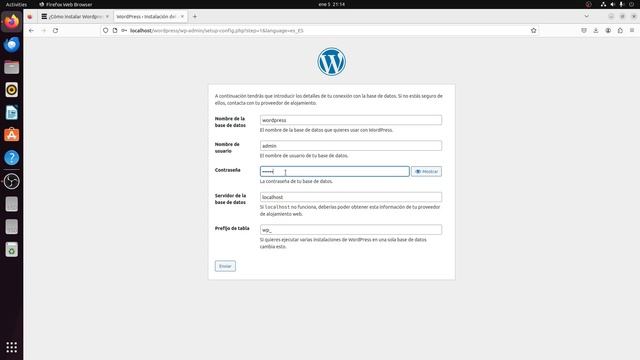The width and height of the screenshot is (640, 360).
Task: Click the browser forward arrow
Action: click(44, 31)
